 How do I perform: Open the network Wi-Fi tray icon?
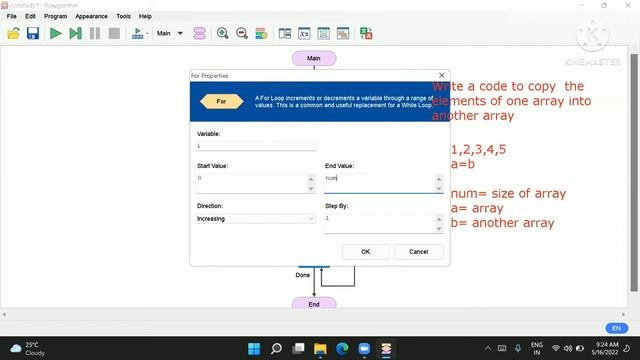click(556, 349)
